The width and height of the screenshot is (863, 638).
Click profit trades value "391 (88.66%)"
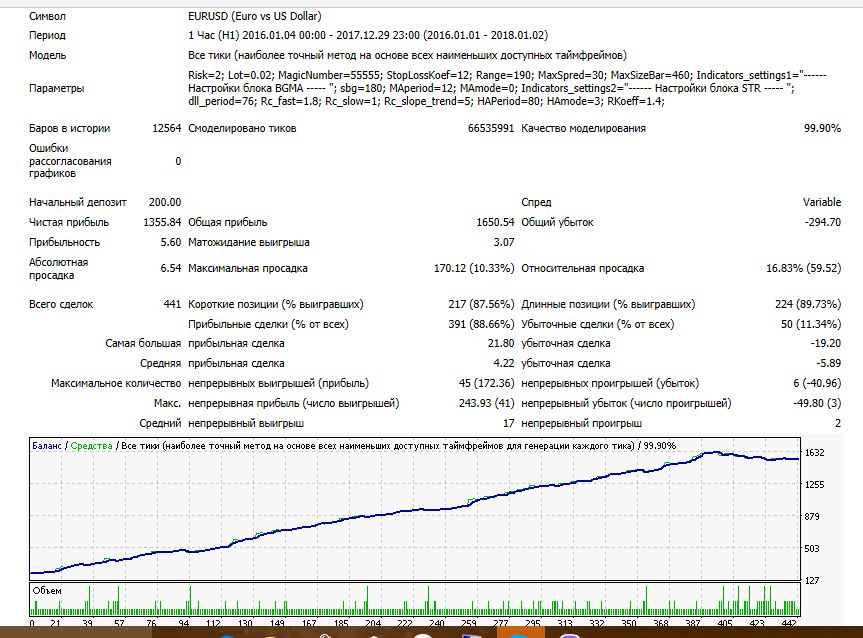[481, 324]
